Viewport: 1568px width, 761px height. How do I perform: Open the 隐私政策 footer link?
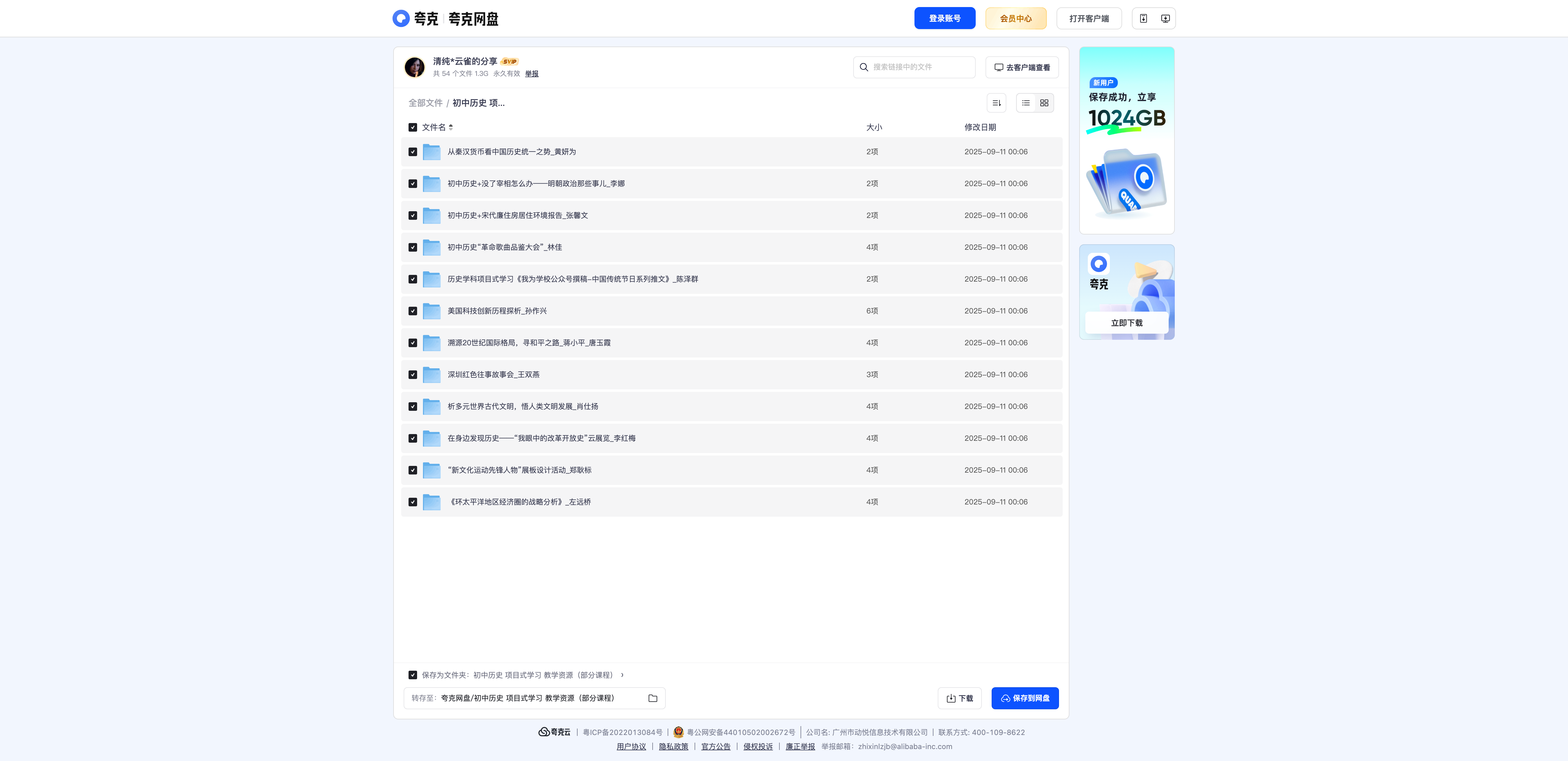coord(673,746)
